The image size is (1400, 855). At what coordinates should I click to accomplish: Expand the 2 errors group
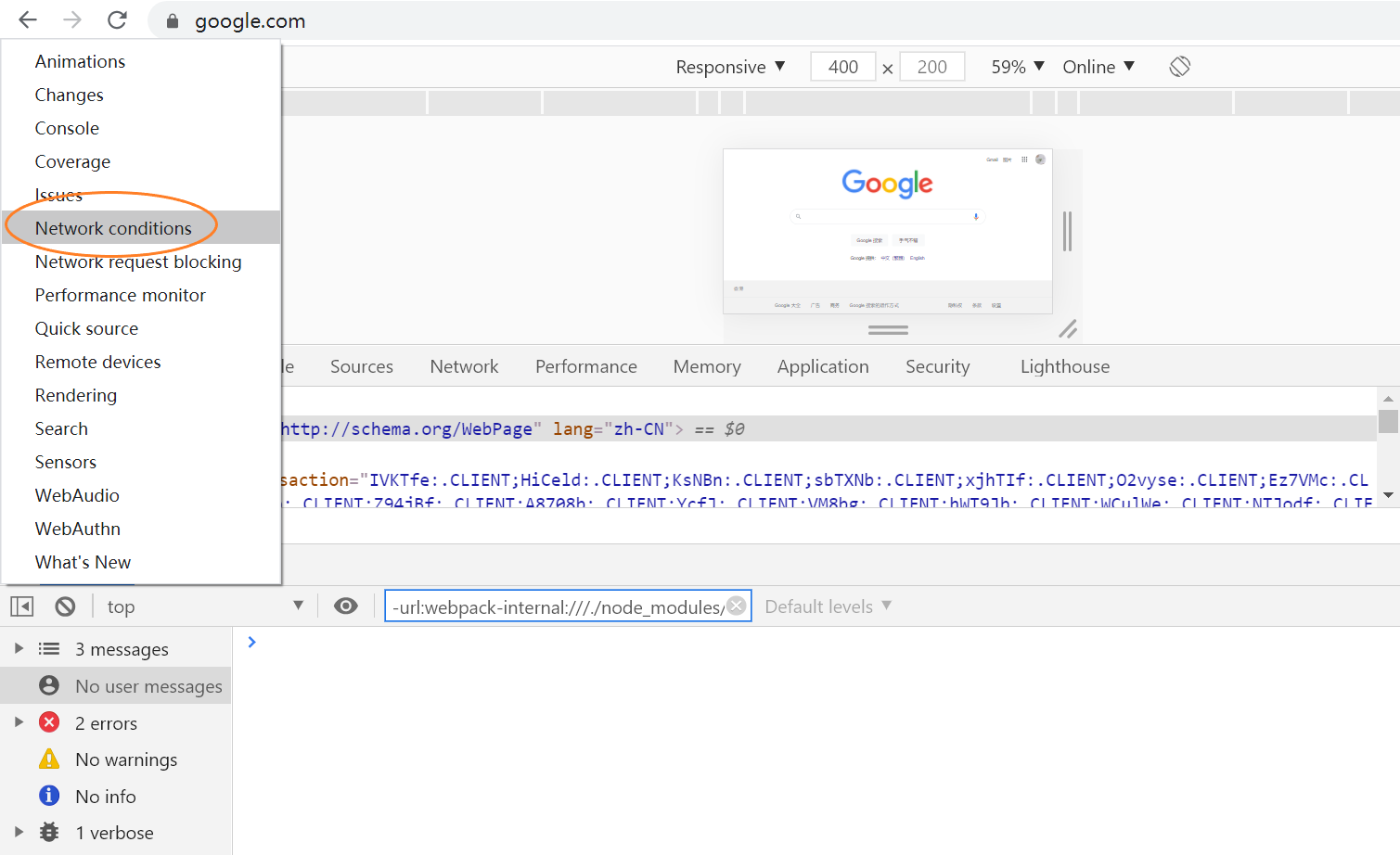pos(19,721)
